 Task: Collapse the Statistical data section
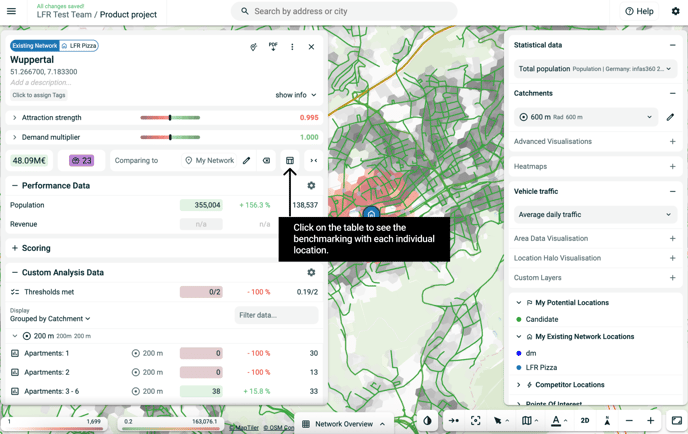tap(672, 45)
